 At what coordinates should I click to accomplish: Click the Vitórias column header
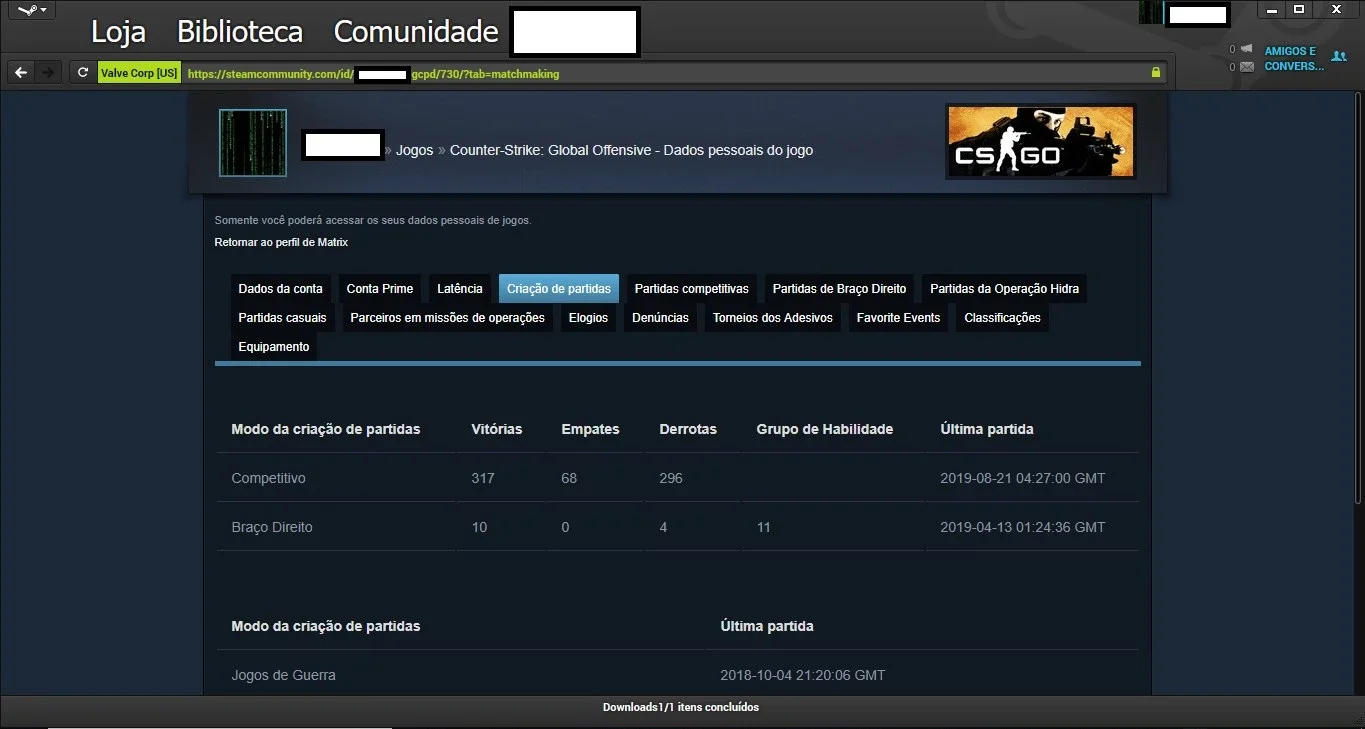click(497, 429)
